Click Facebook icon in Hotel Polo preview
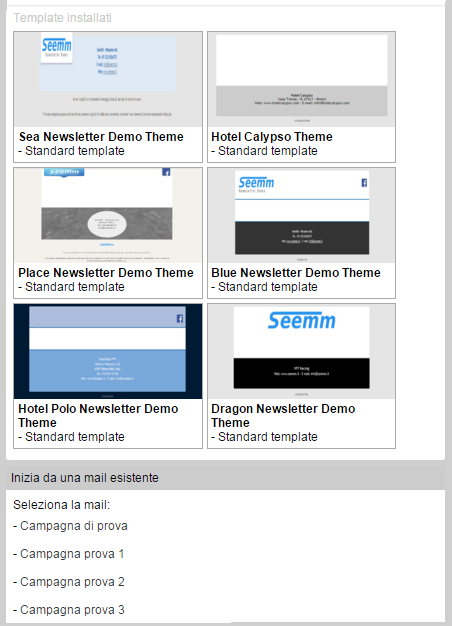The height and width of the screenshot is (626, 452). [180, 318]
